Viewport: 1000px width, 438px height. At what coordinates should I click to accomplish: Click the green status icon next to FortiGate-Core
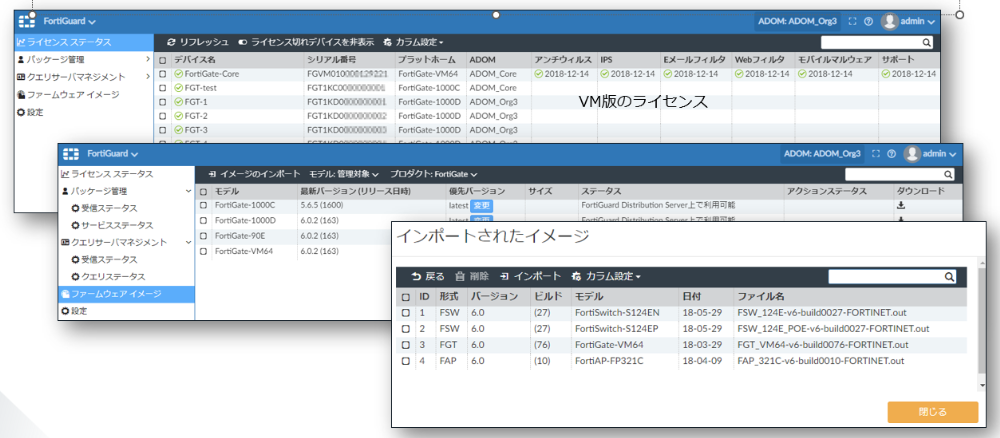coord(179,74)
